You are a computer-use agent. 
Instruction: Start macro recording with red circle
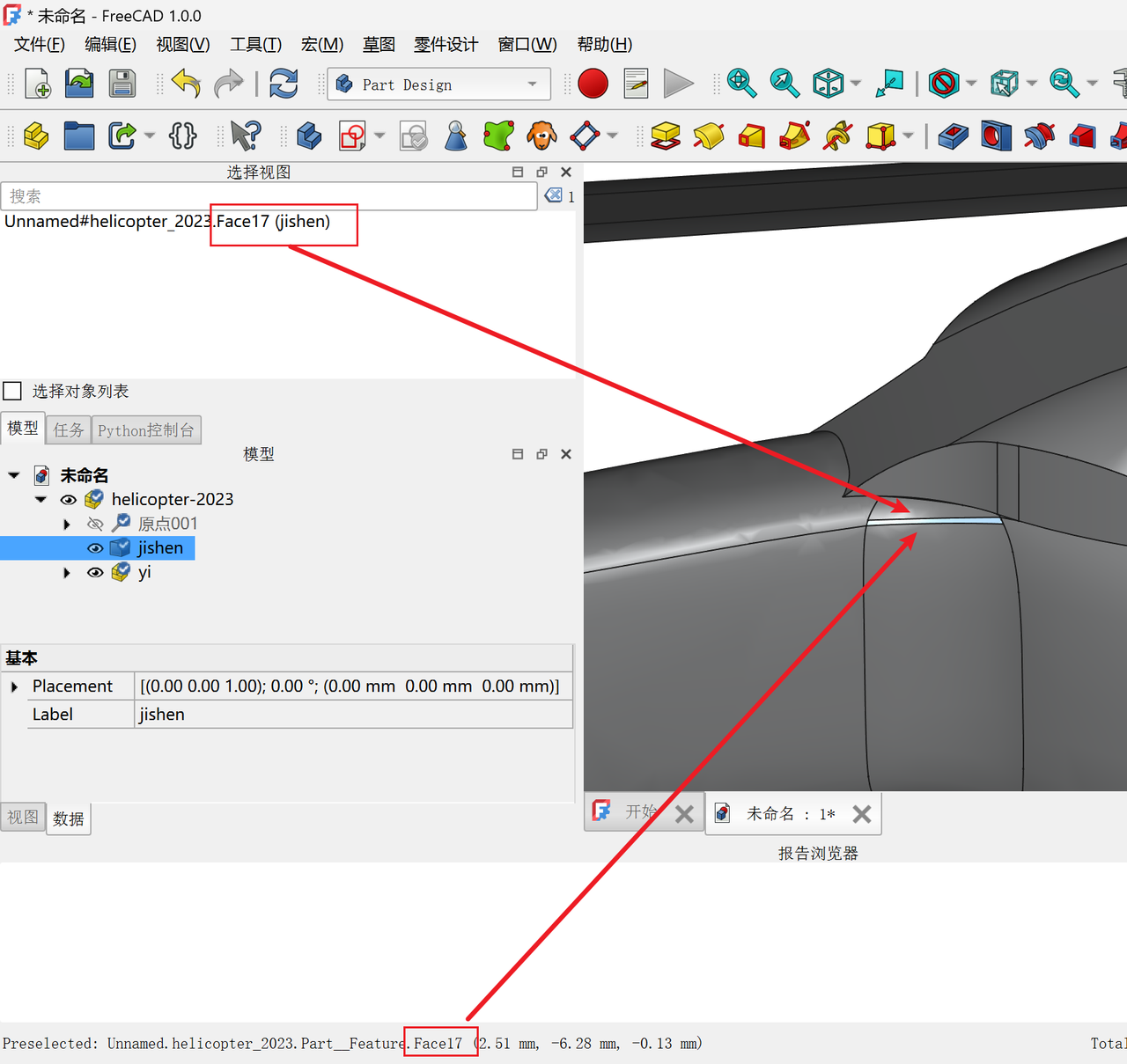coord(593,84)
